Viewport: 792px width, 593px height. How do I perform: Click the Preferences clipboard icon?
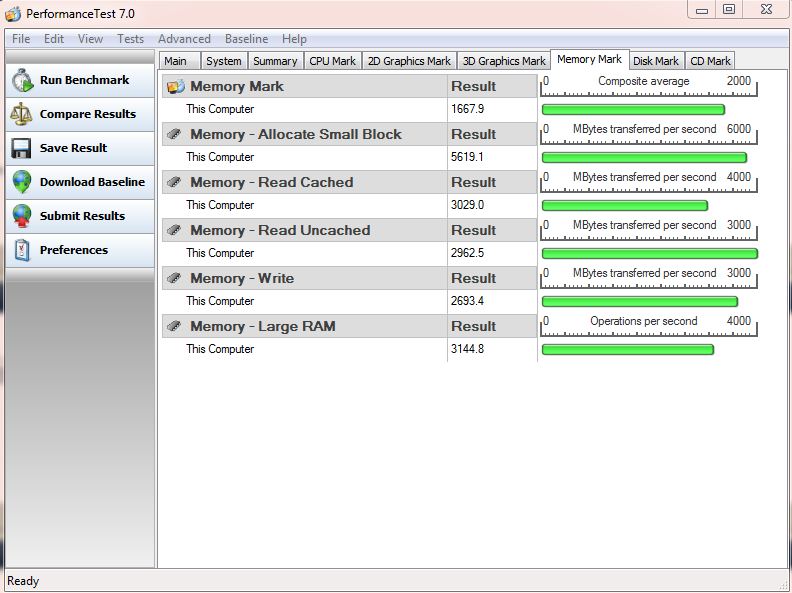tap(21, 250)
